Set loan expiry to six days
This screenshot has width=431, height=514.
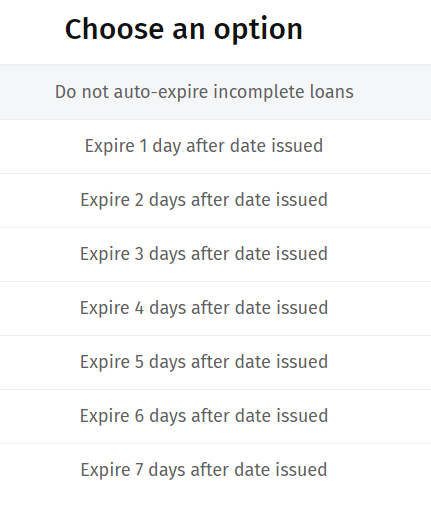[215, 416]
